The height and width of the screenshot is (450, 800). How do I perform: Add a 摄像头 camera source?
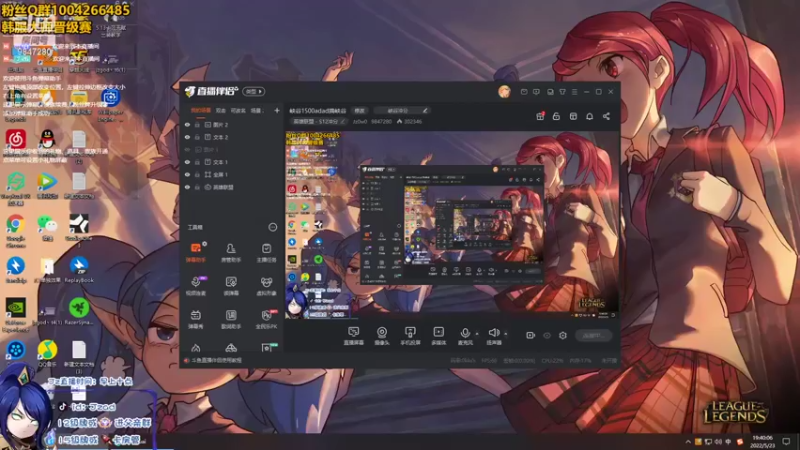[382, 336]
